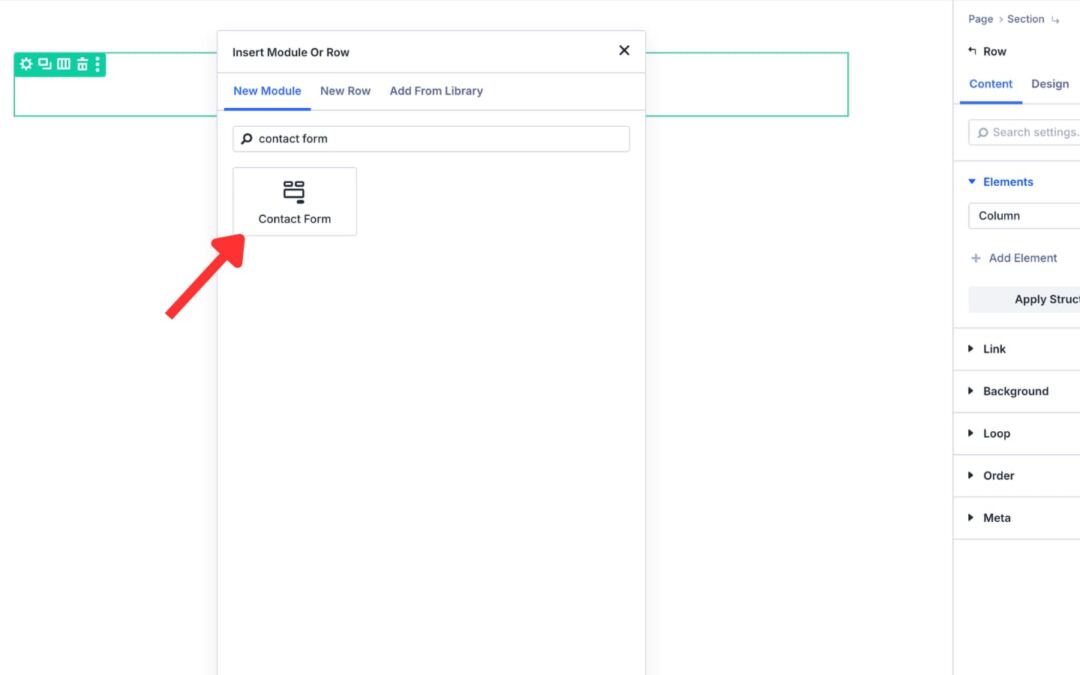Click the Search settings field

tap(1024, 132)
